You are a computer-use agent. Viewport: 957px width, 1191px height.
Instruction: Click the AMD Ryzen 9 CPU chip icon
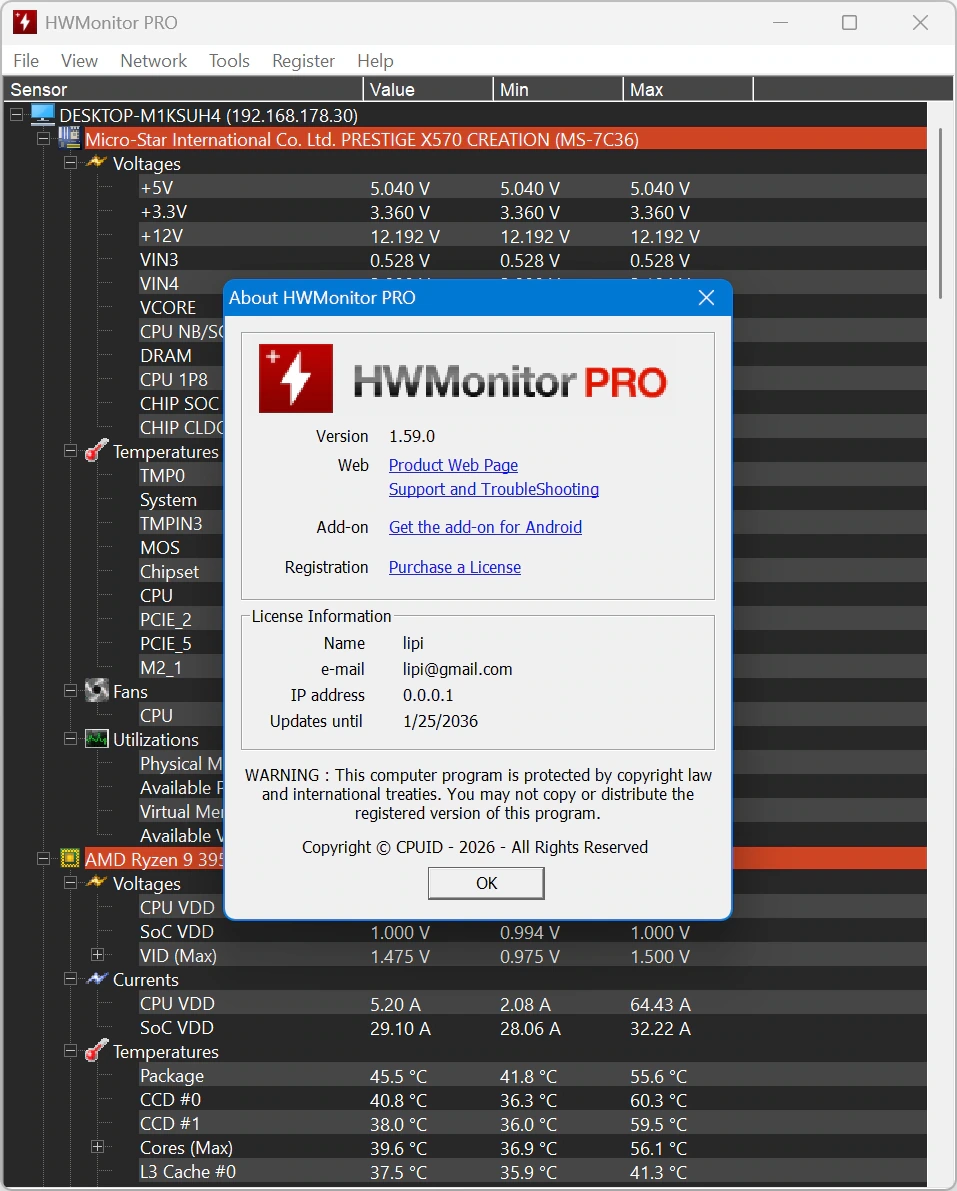(x=69, y=858)
